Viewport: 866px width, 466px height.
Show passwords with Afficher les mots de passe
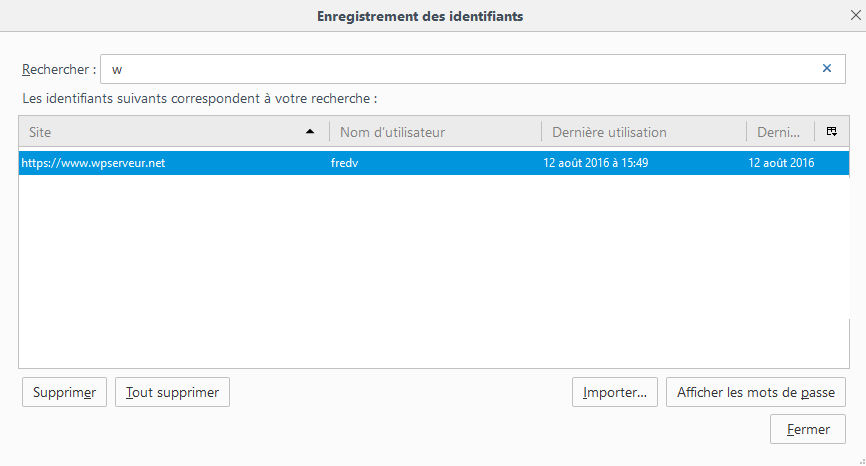(756, 393)
